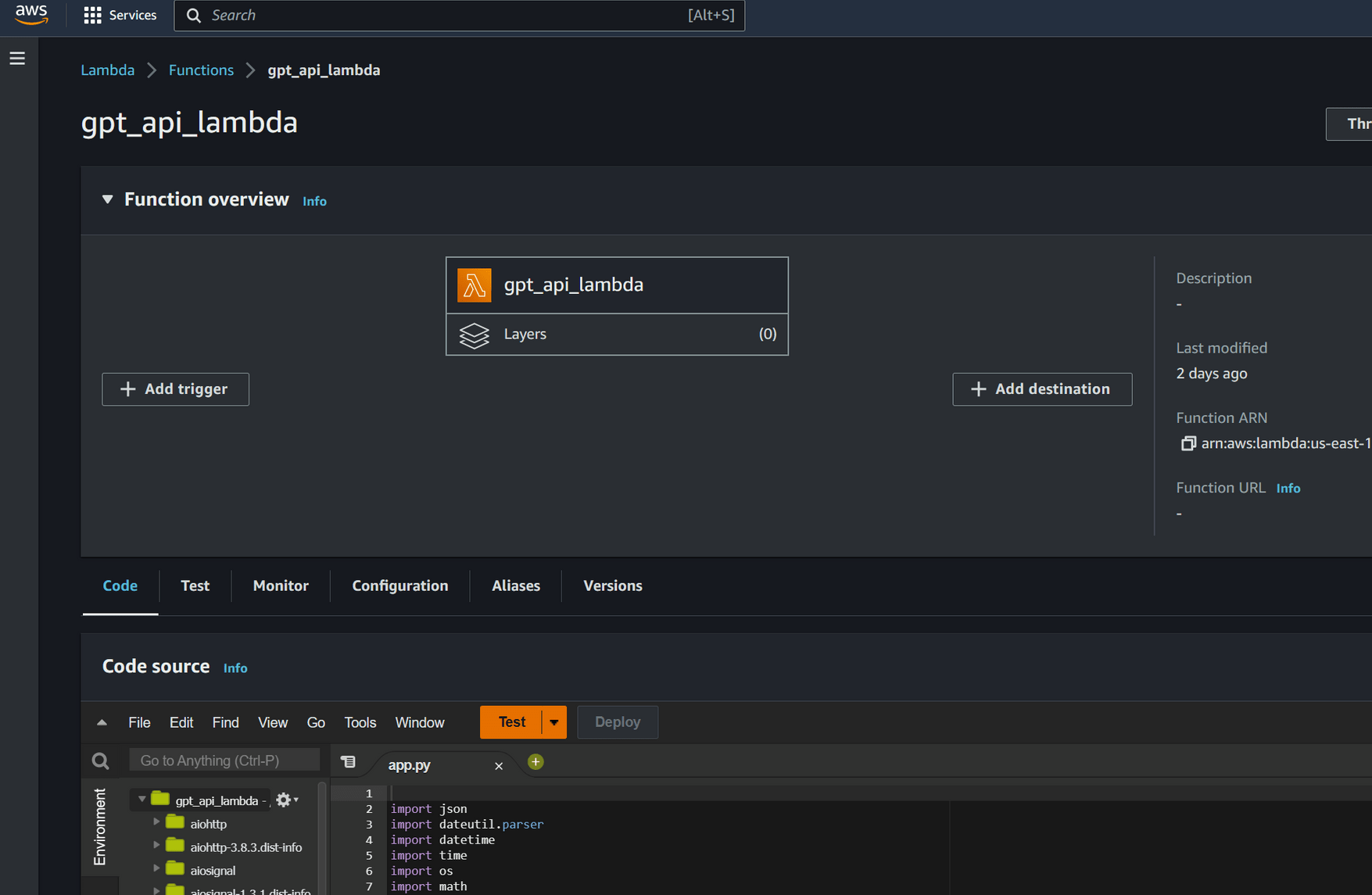Click the AWS home logo
Image resolution: width=1372 pixels, height=895 pixels.
click(30, 15)
